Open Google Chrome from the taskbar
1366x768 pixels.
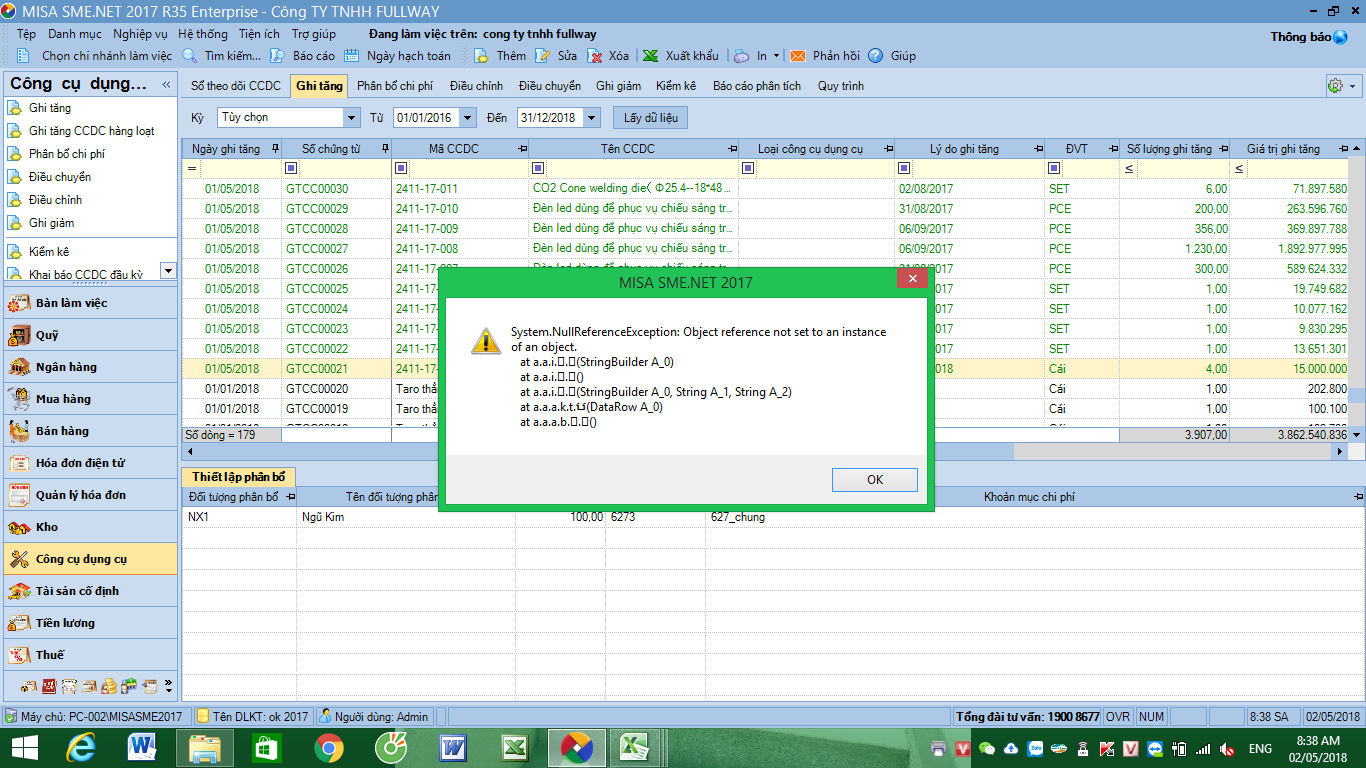(x=329, y=747)
